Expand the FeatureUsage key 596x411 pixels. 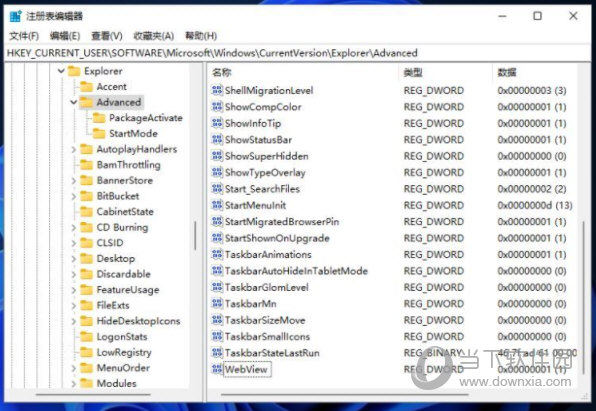(x=74, y=290)
